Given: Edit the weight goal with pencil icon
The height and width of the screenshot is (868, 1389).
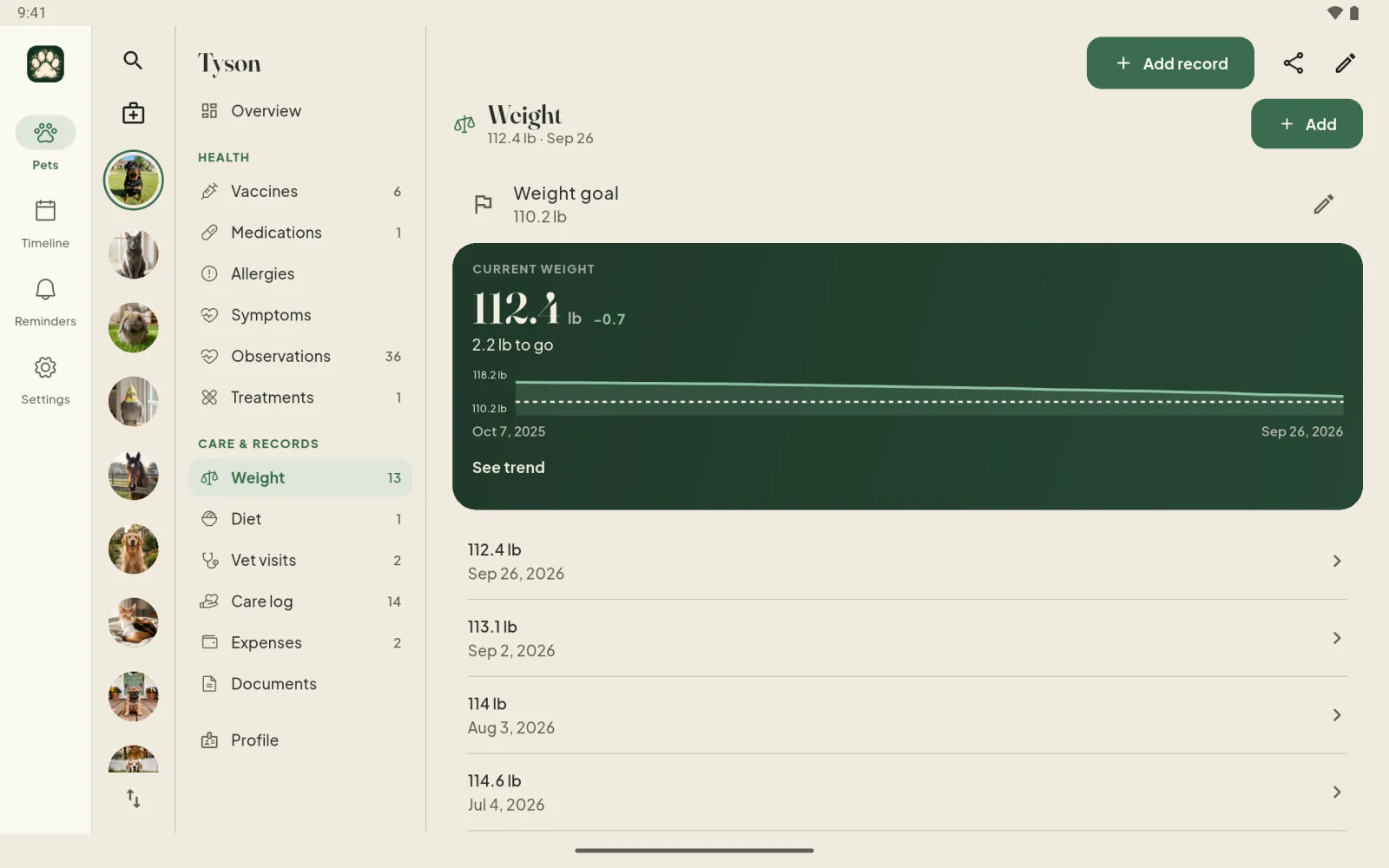Looking at the screenshot, I should click(1323, 204).
